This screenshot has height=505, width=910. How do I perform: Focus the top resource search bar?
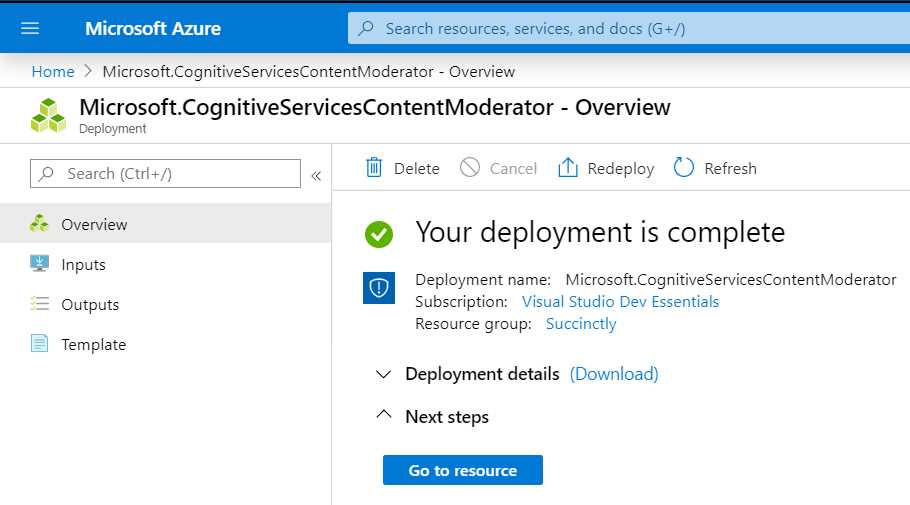pos(629,28)
